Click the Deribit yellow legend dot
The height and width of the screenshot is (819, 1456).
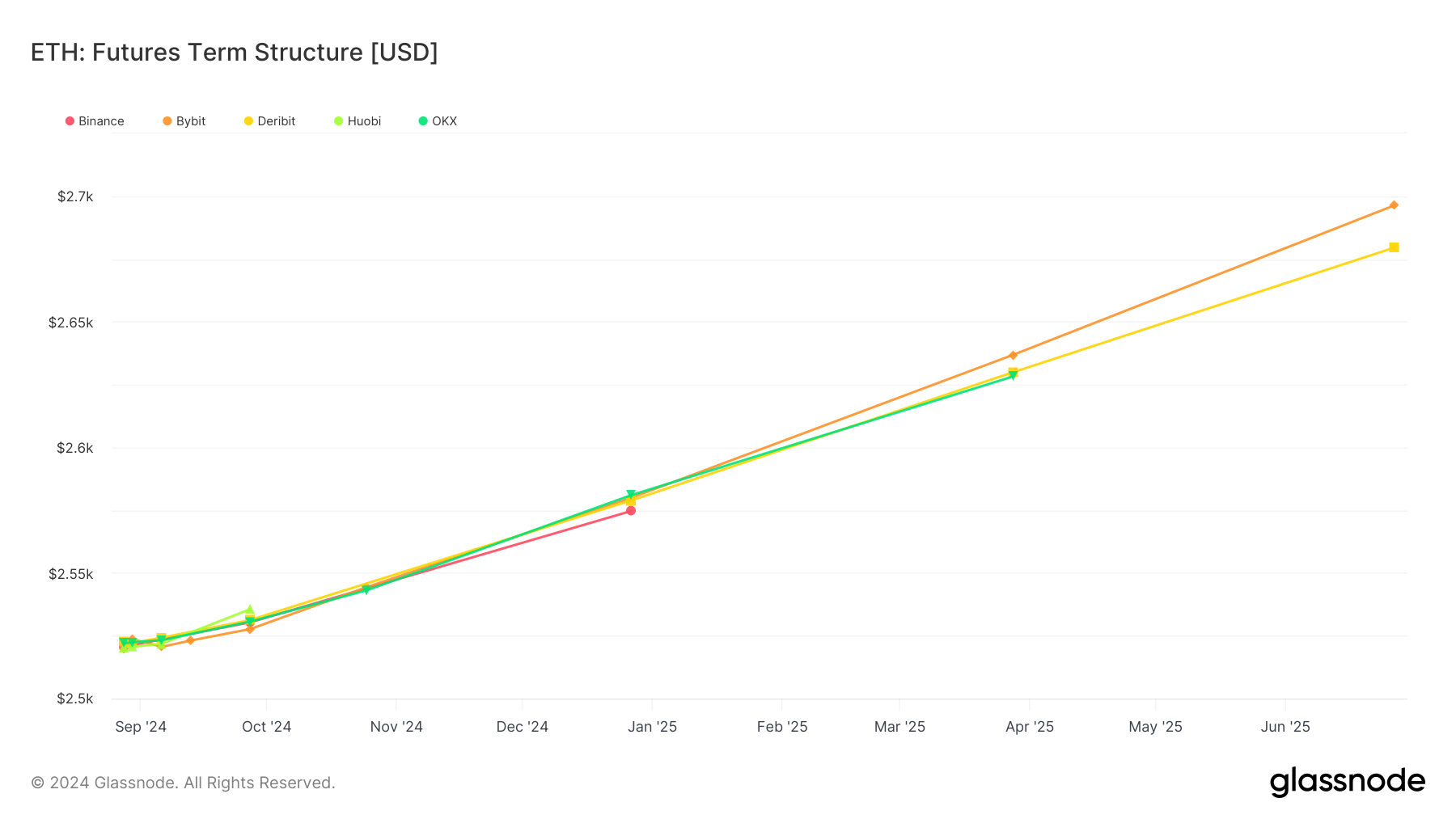[x=248, y=121]
